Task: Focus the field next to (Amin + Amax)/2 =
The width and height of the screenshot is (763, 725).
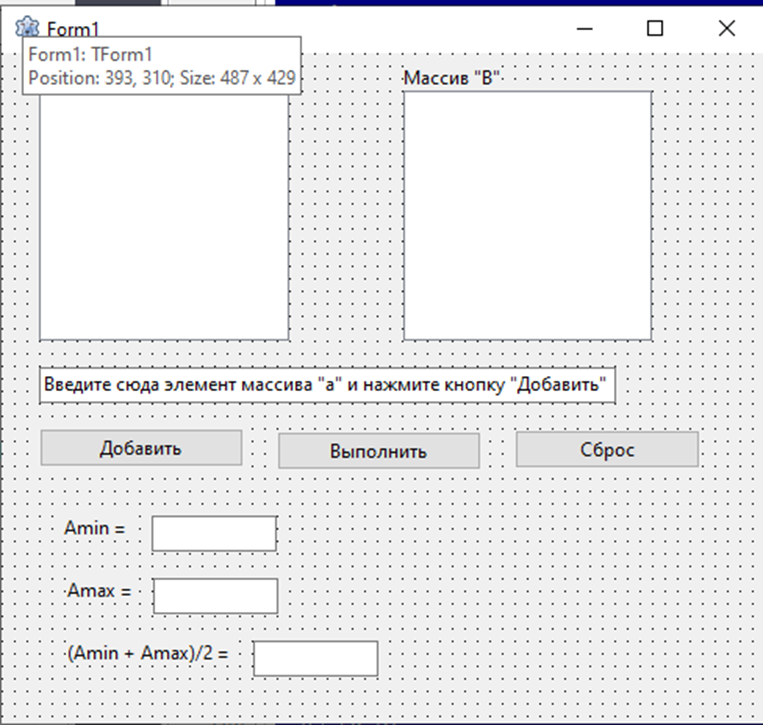Action: pyautogui.click(x=315, y=658)
